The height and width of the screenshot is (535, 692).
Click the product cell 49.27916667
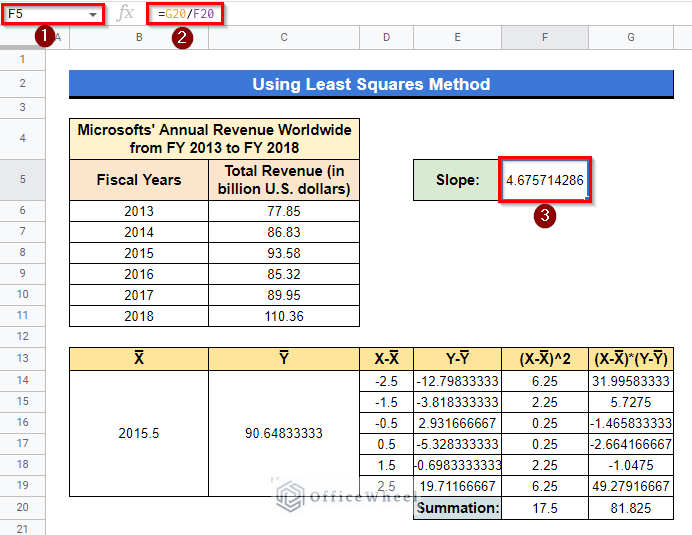pos(631,486)
